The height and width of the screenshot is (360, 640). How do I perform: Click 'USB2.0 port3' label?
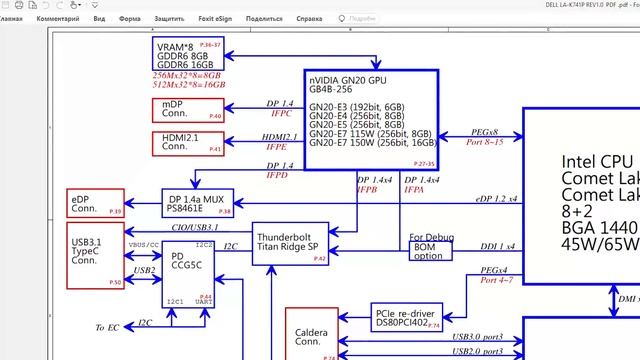(478, 351)
